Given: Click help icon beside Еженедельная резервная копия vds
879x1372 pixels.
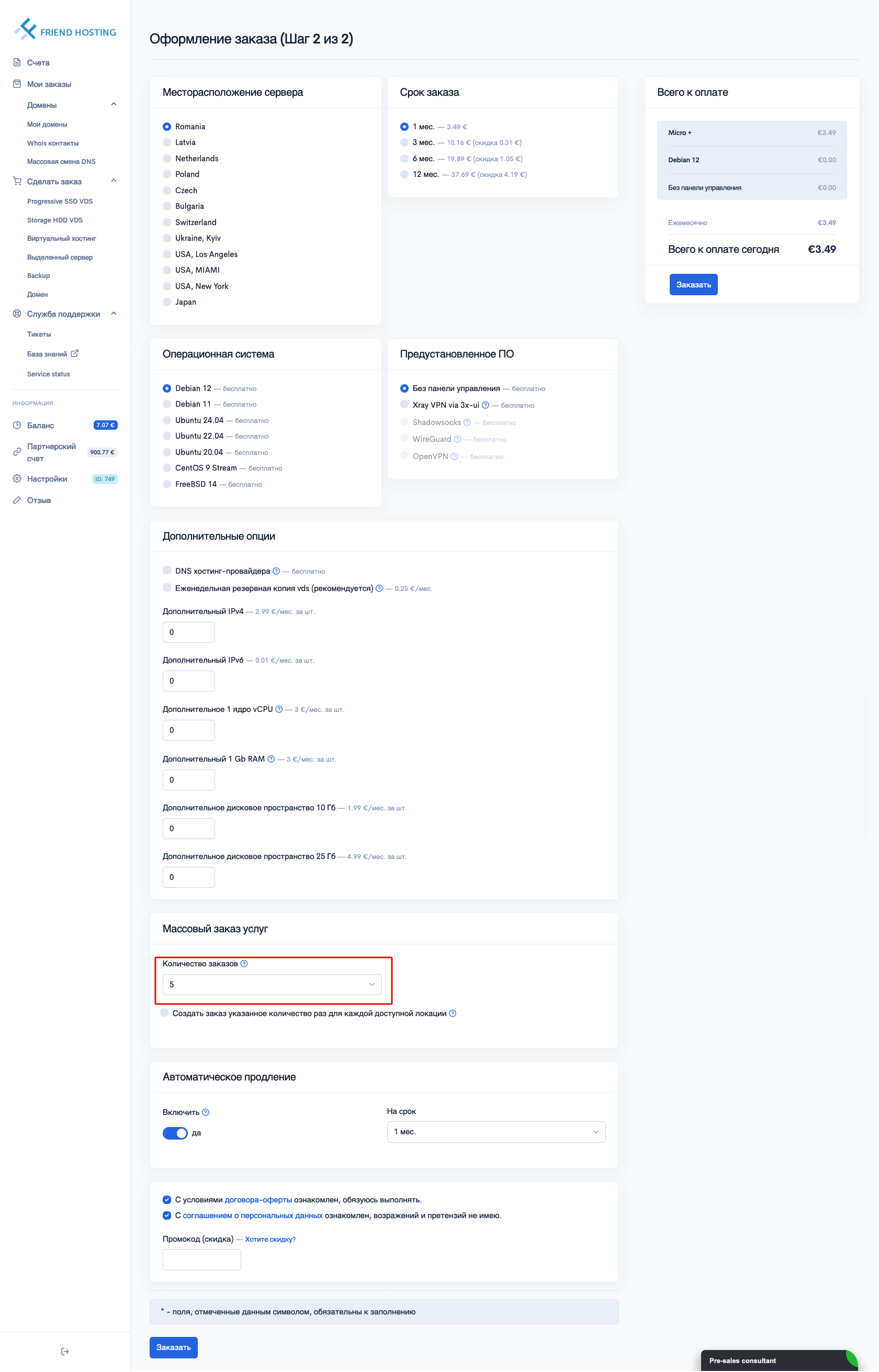Looking at the screenshot, I should click(x=379, y=588).
